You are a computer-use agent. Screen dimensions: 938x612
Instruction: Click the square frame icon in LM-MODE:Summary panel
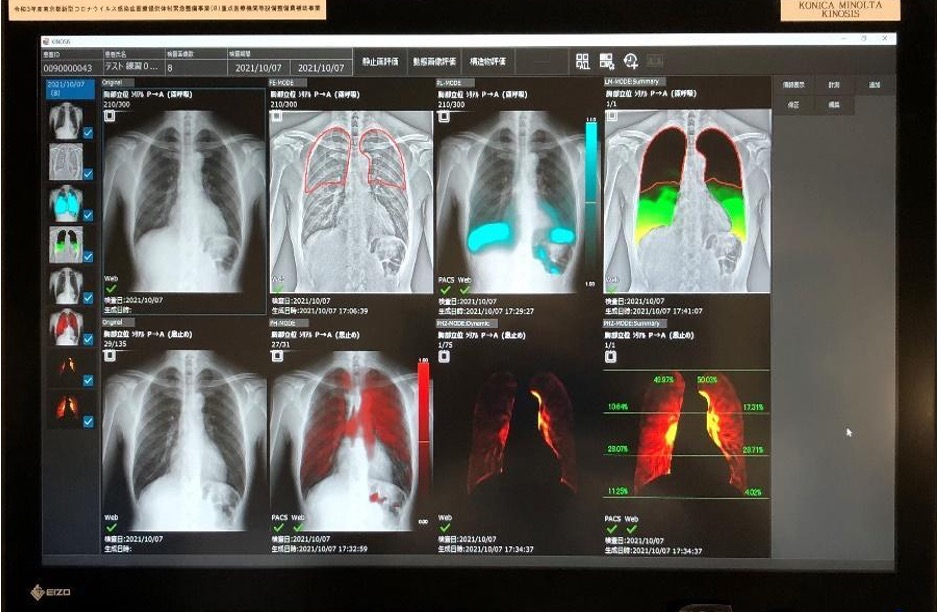click(x=611, y=115)
